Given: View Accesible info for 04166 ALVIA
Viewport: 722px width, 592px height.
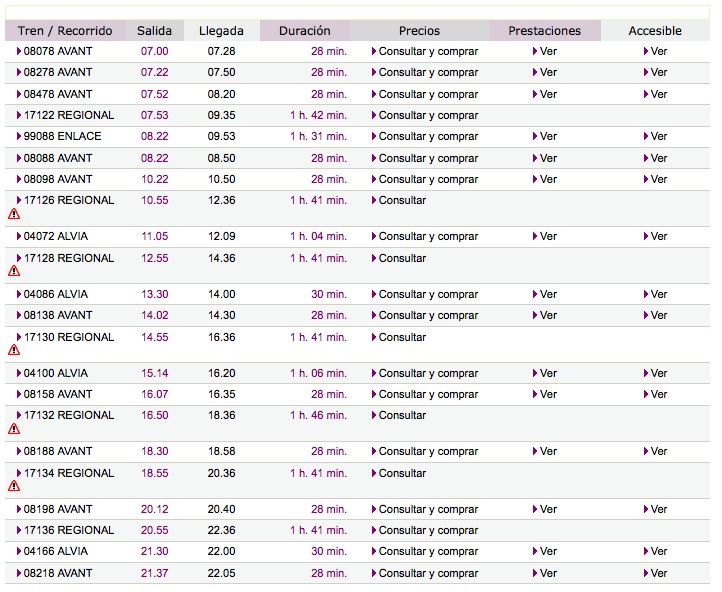Looking at the screenshot, I should (658, 552).
